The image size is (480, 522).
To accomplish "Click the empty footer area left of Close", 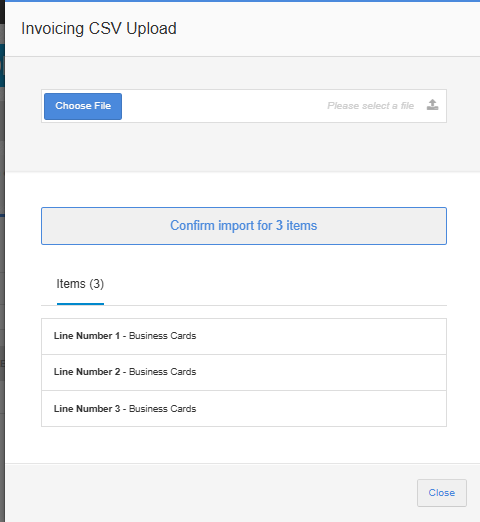I will tap(210, 493).
